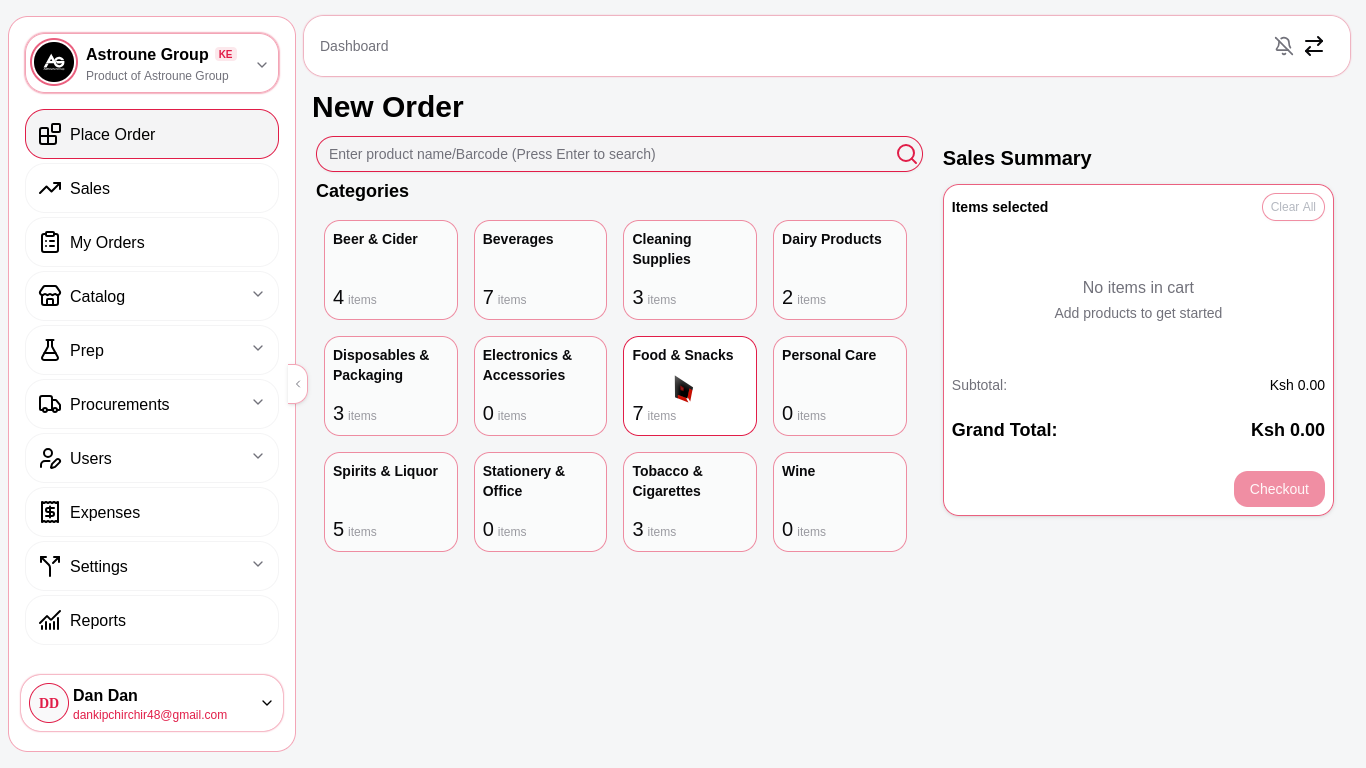Viewport: 1366px width, 768px height.
Task: Expand the Prep menu chevron
Action: 258,348
